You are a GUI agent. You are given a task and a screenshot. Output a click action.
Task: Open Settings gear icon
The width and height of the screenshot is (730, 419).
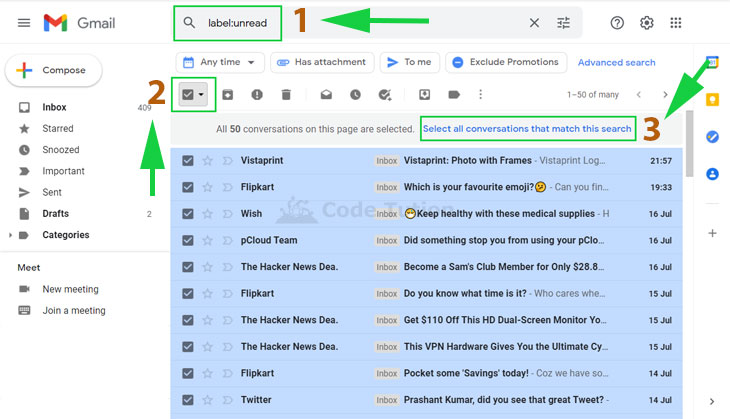tap(647, 23)
